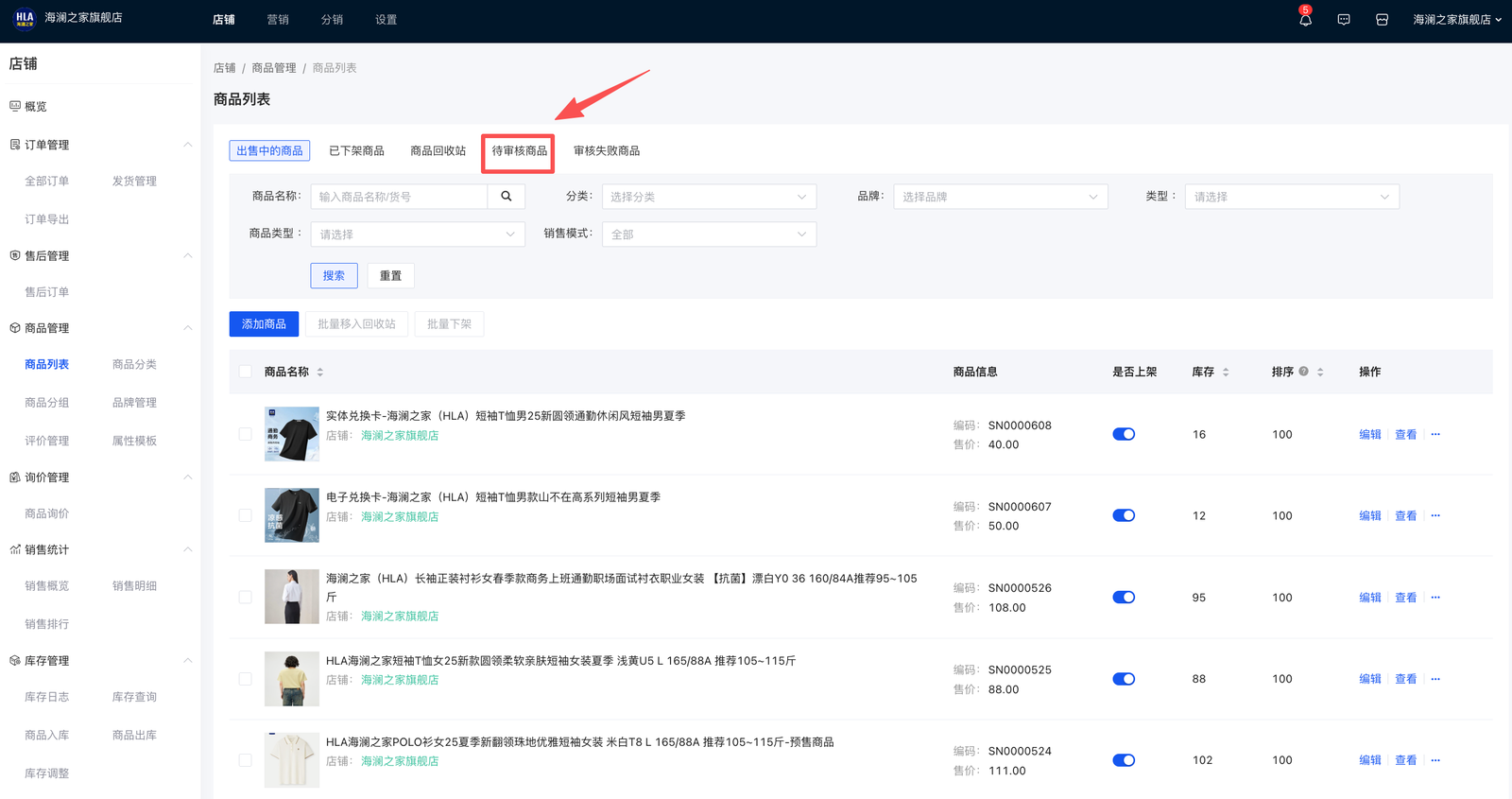Click the message chat icon in header

[x=1344, y=20]
